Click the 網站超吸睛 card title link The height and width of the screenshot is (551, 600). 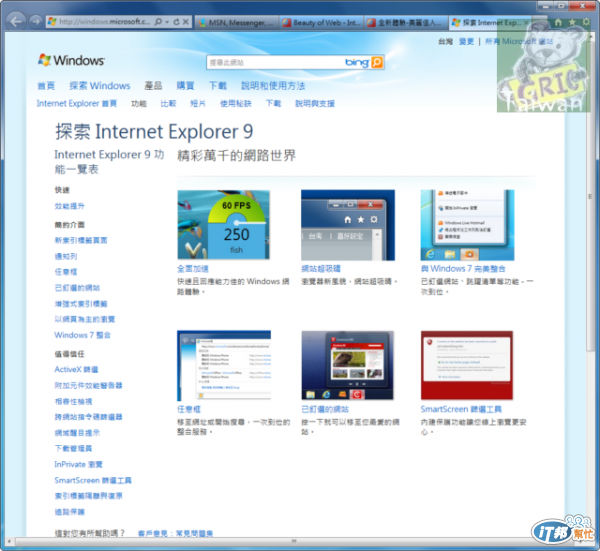pos(321,269)
